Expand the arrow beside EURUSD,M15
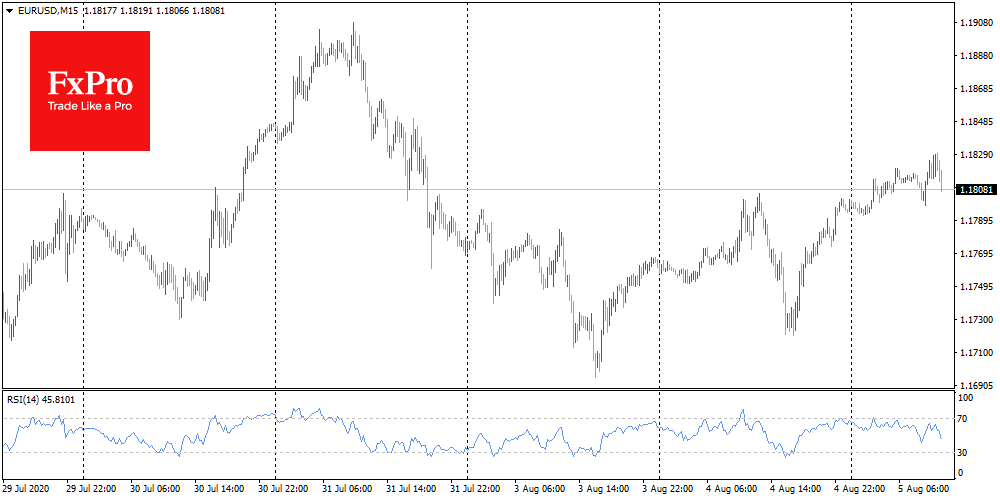The height and width of the screenshot is (500, 1000). [x=9, y=10]
